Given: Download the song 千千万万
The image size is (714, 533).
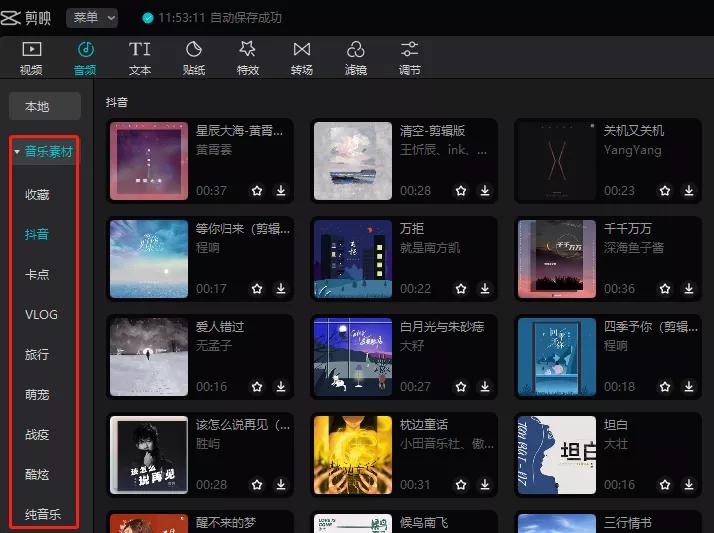Looking at the screenshot, I should click(x=689, y=288).
